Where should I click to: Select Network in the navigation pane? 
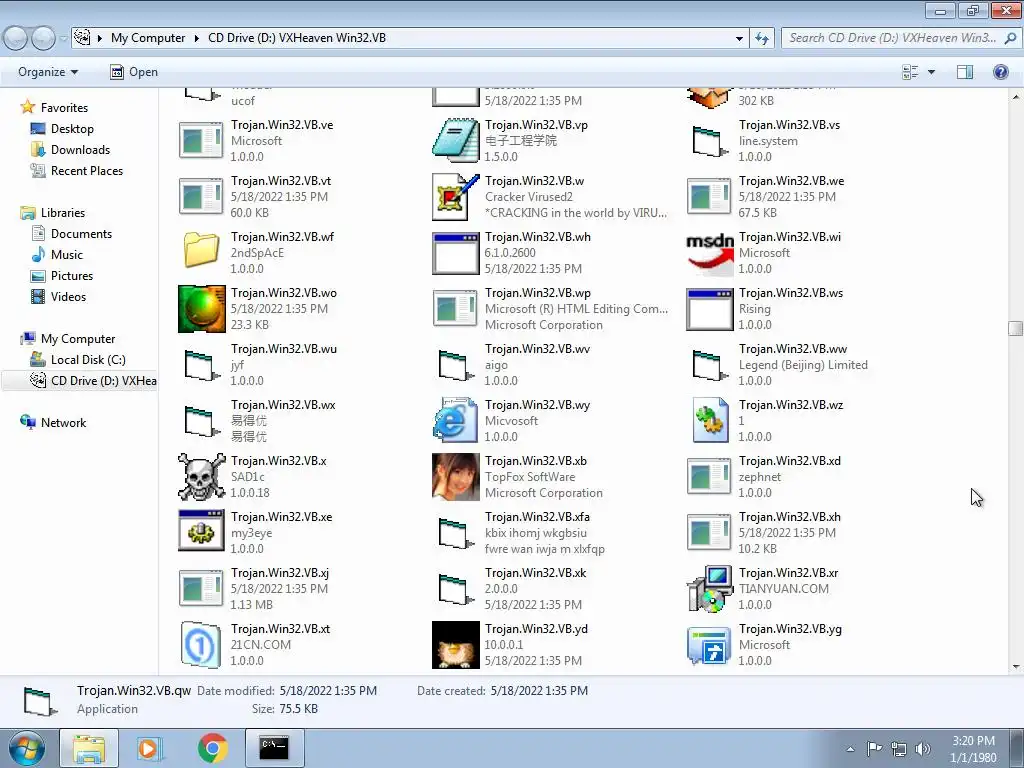tap(63, 422)
